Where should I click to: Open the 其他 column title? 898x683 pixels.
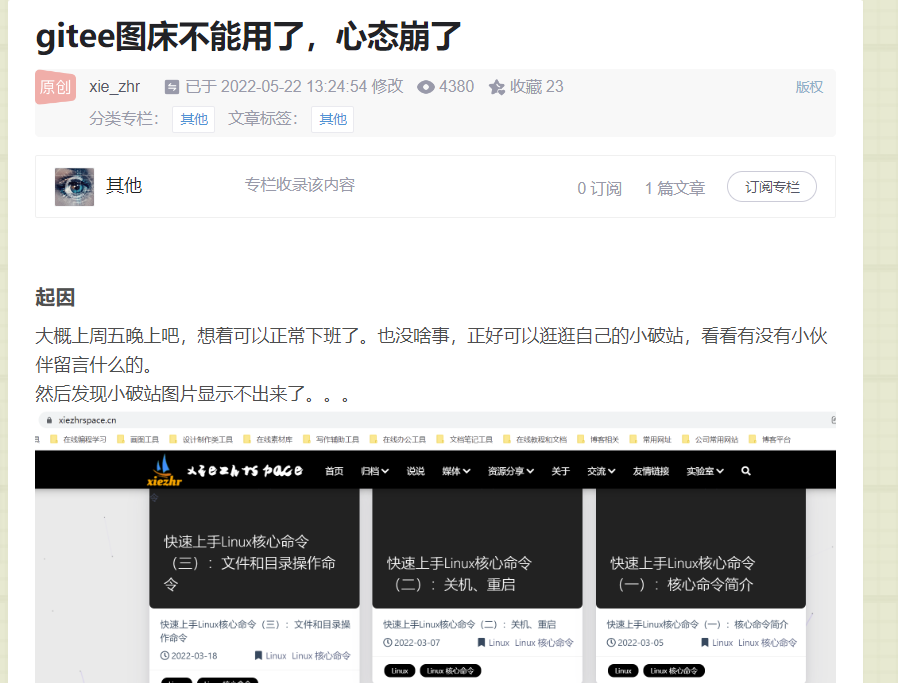(x=124, y=185)
